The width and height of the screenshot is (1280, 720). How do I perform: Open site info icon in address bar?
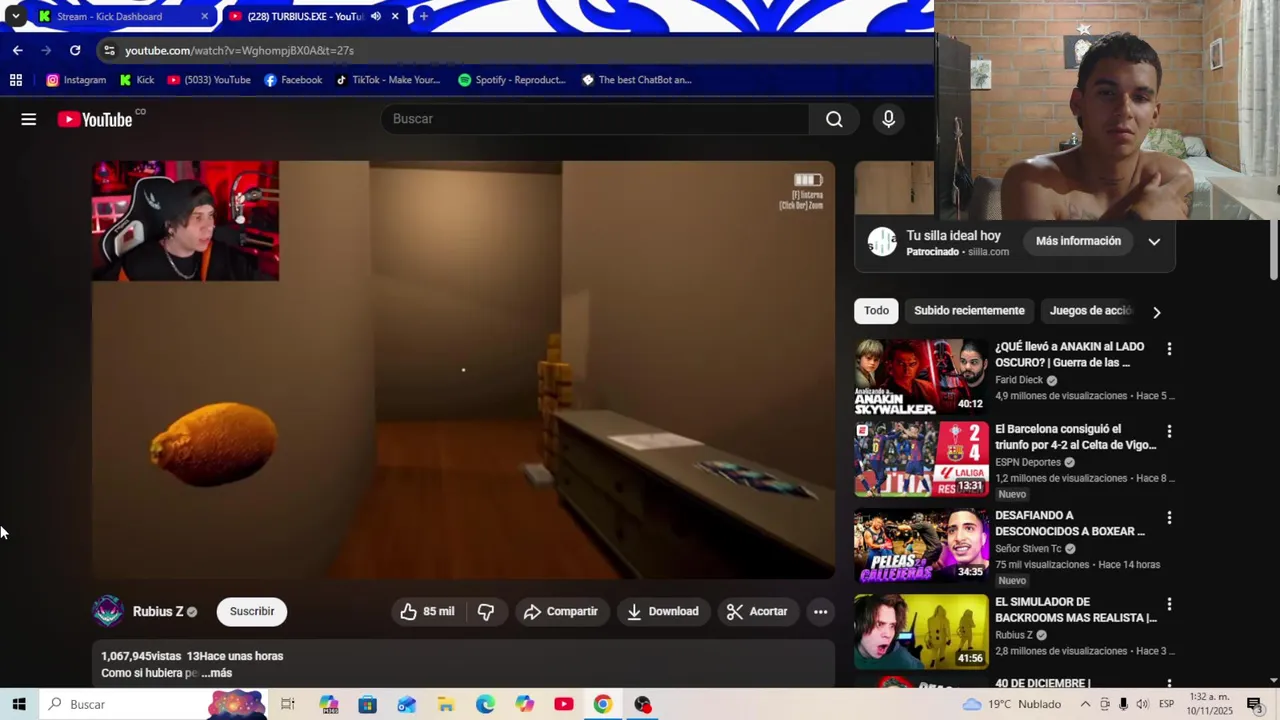(x=109, y=50)
